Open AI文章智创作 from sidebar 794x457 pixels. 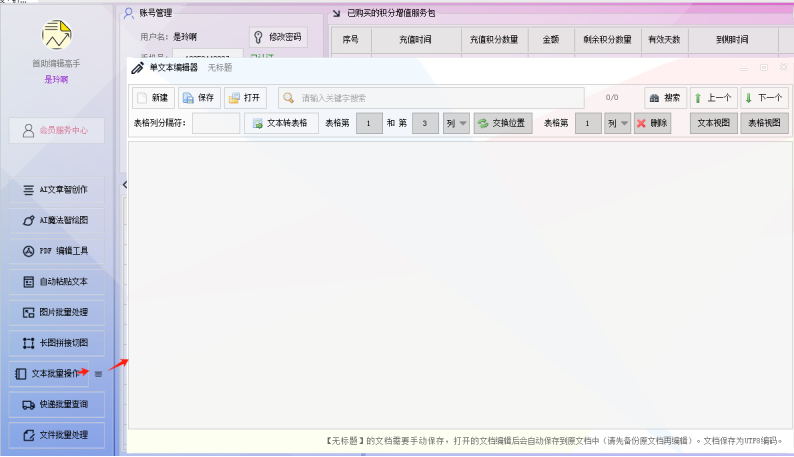57,190
